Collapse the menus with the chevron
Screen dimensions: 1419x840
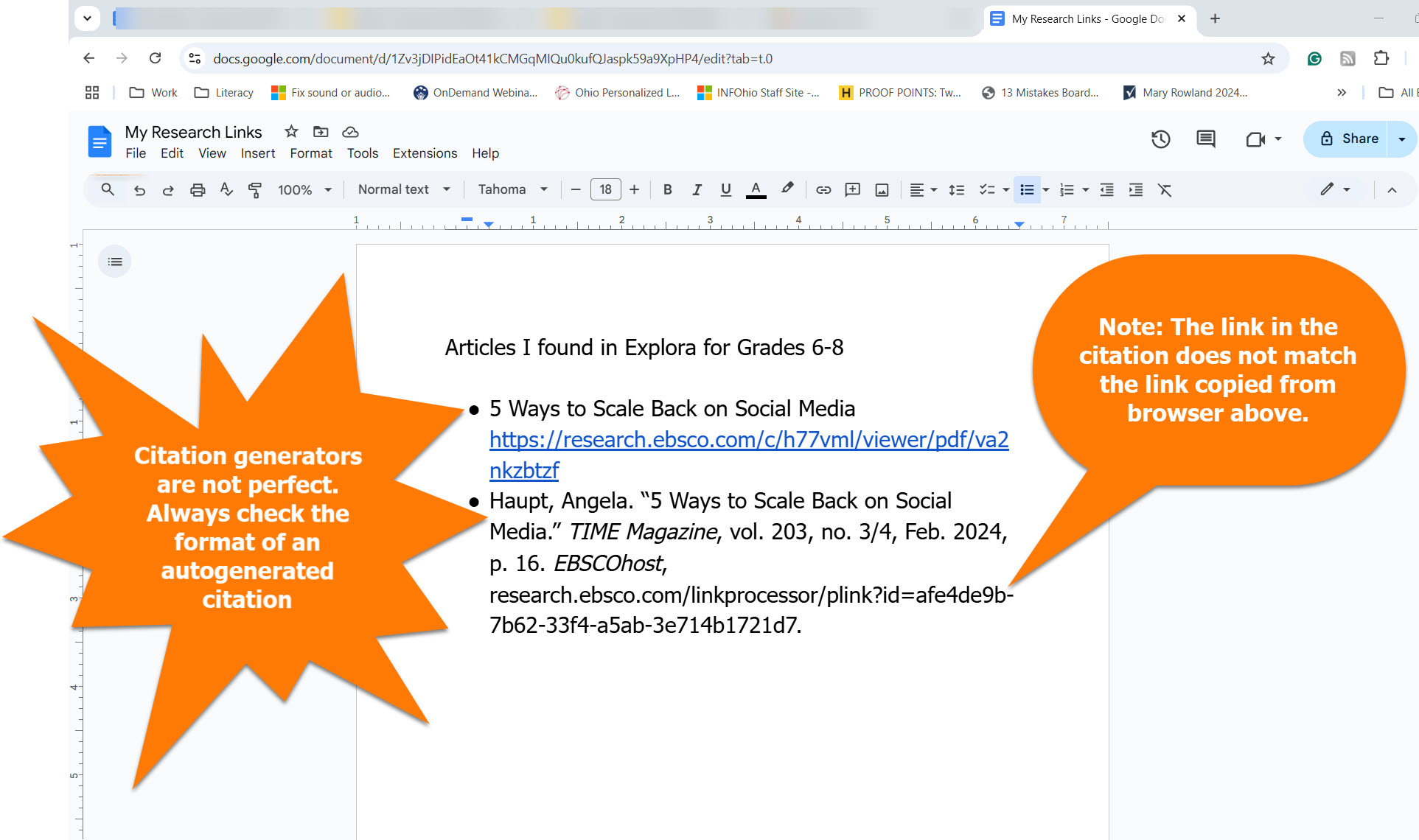(x=1392, y=189)
